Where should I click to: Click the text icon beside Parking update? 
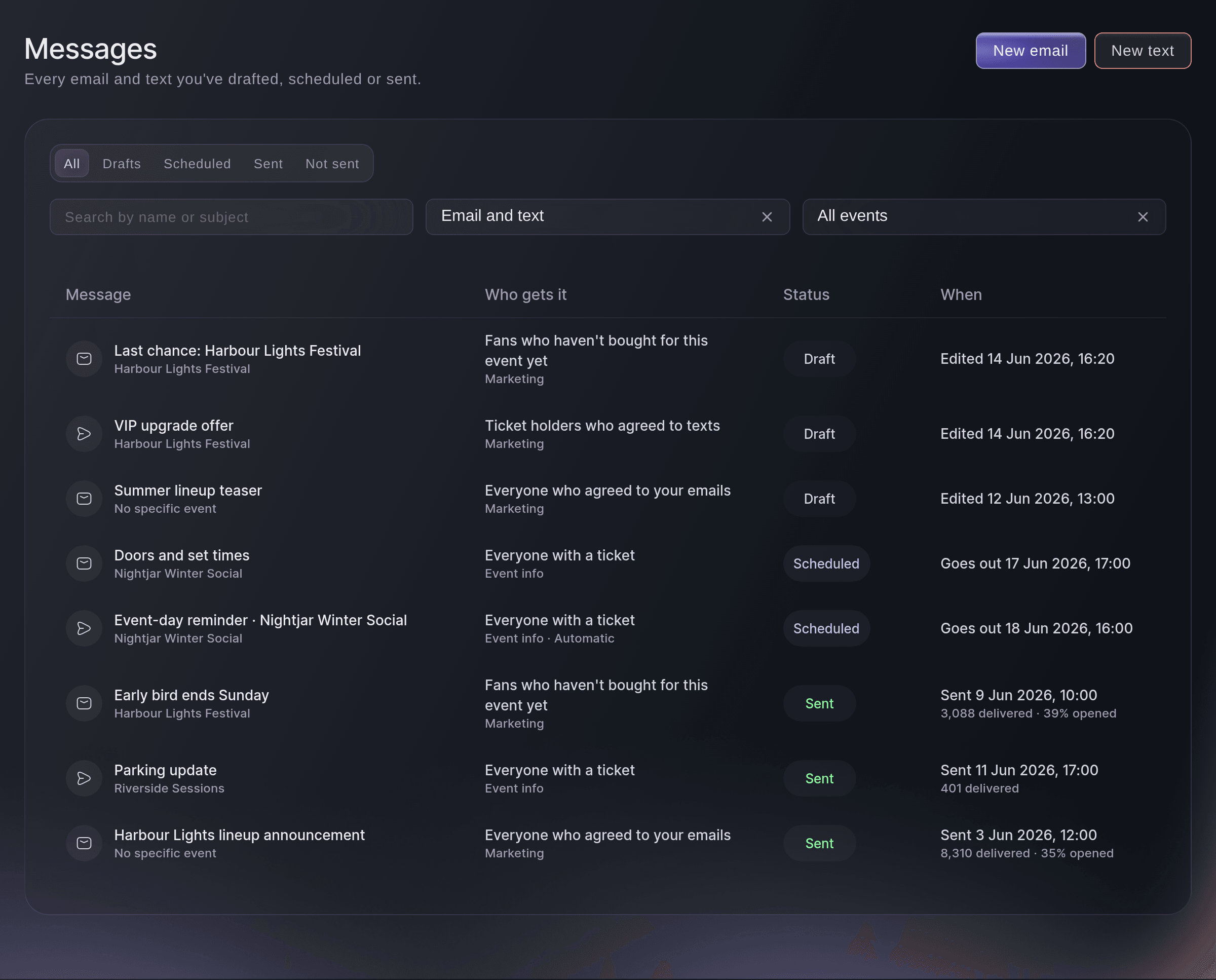point(84,779)
